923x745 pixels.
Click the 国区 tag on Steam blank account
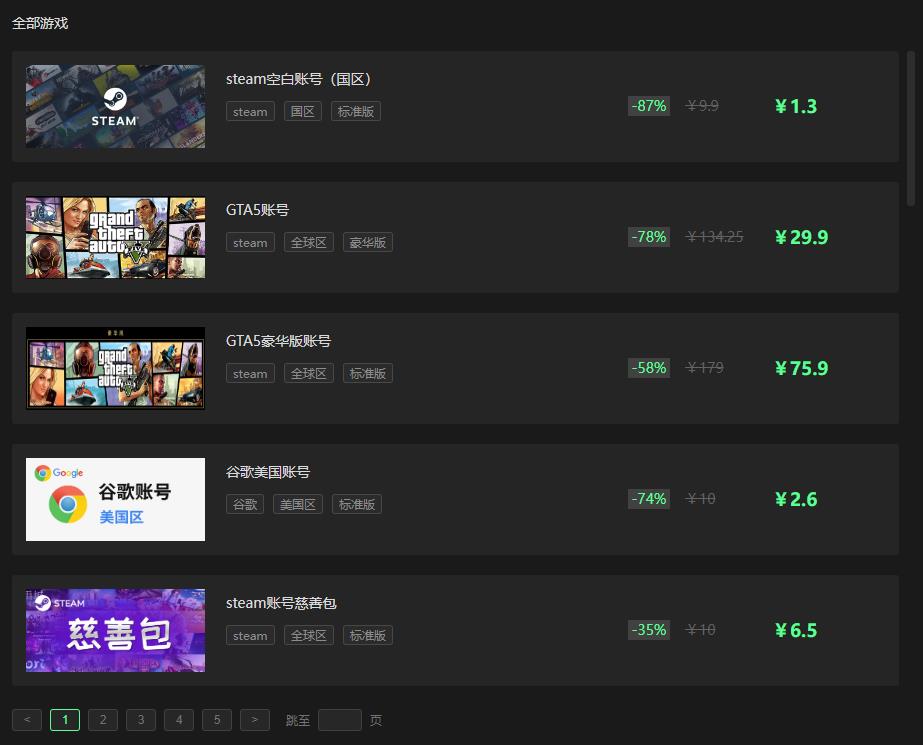tap(303, 111)
